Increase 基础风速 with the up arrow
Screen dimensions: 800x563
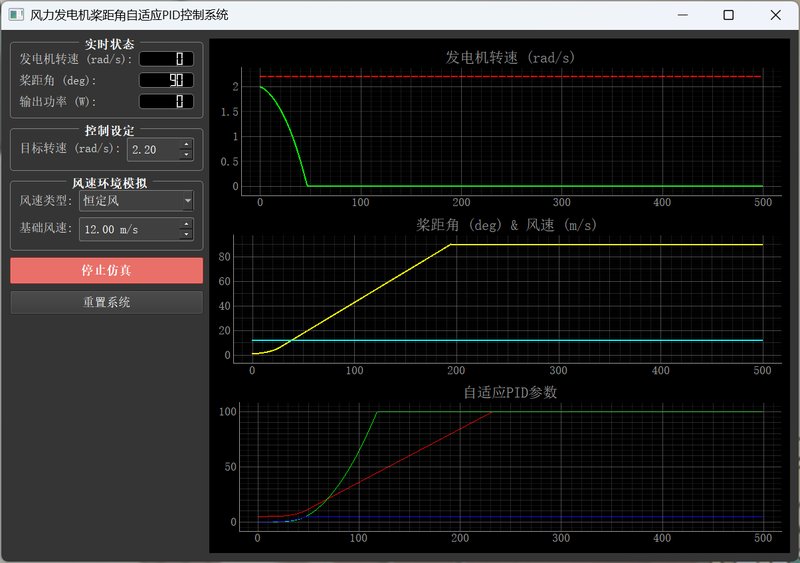(x=186, y=224)
